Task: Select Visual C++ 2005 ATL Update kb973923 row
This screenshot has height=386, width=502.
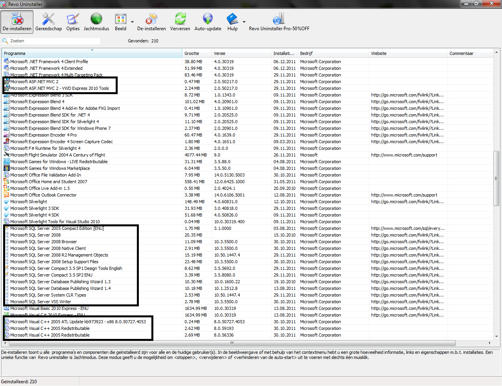Action: pyautogui.click(x=78, y=322)
